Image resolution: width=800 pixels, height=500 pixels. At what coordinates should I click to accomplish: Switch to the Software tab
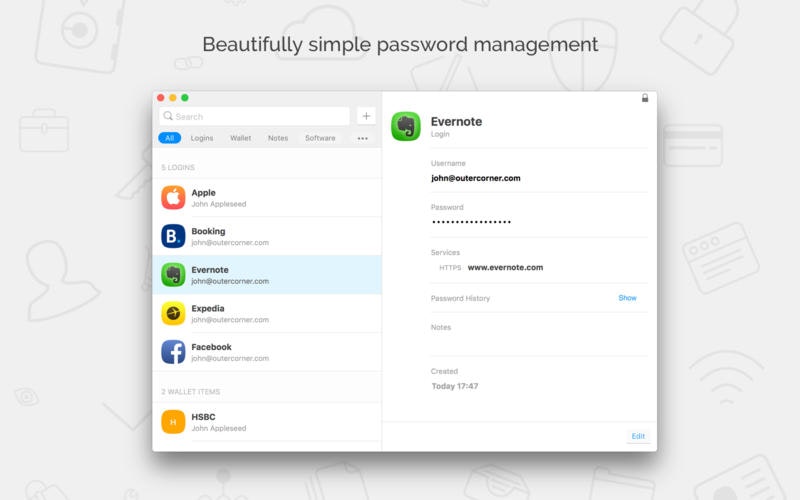click(x=320, y=138)
